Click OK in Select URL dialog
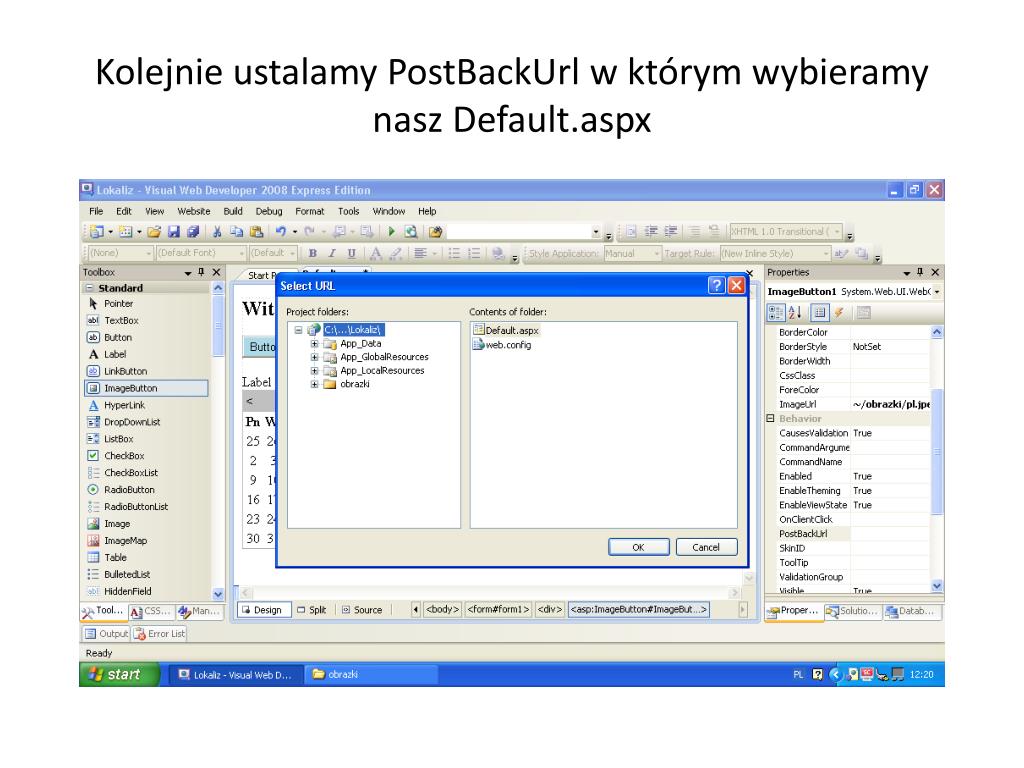Viewport: 1024px width, 768px height. (x=639, y=547)
